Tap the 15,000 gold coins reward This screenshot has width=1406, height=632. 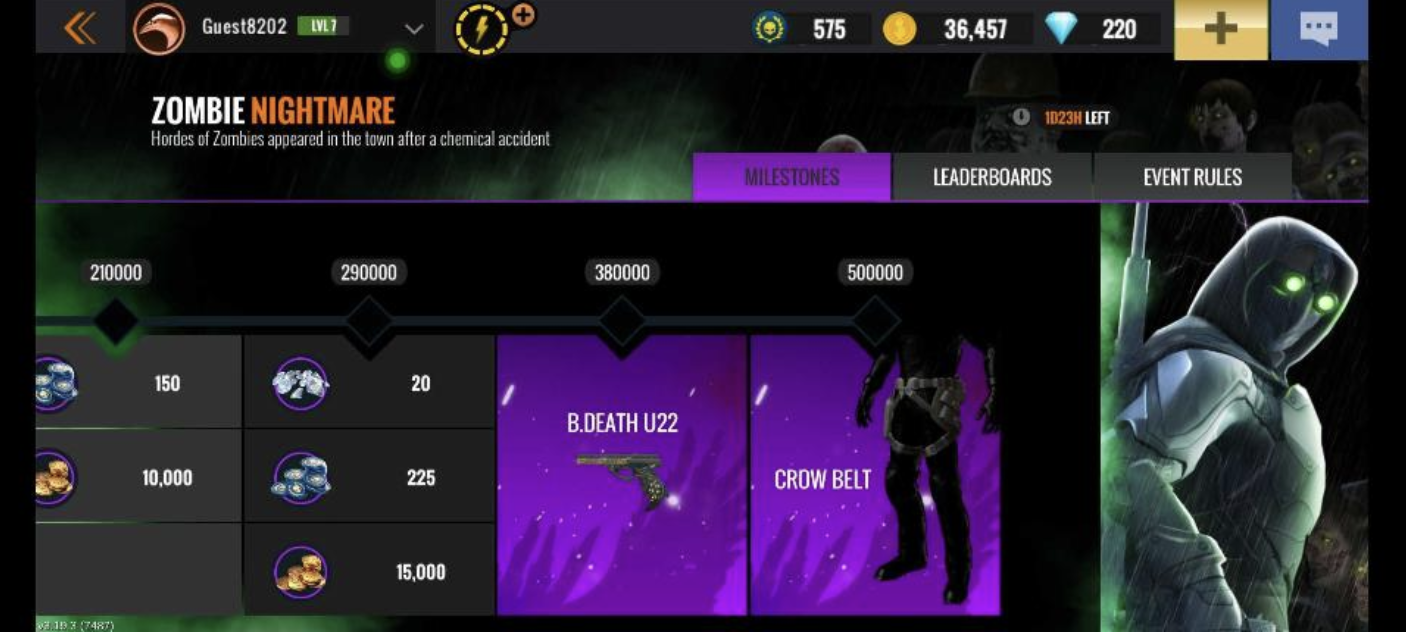[369, 571]
